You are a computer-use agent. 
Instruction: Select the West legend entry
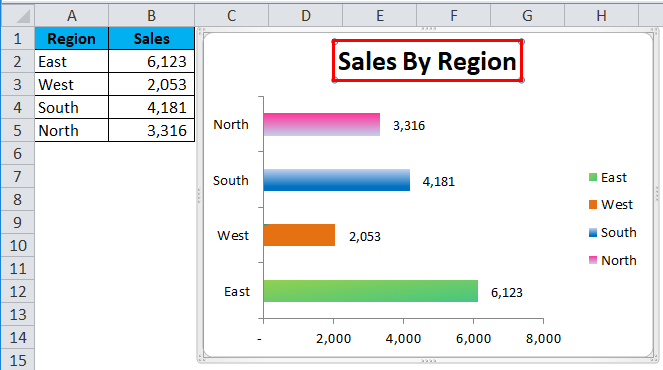tap(611, 204)
